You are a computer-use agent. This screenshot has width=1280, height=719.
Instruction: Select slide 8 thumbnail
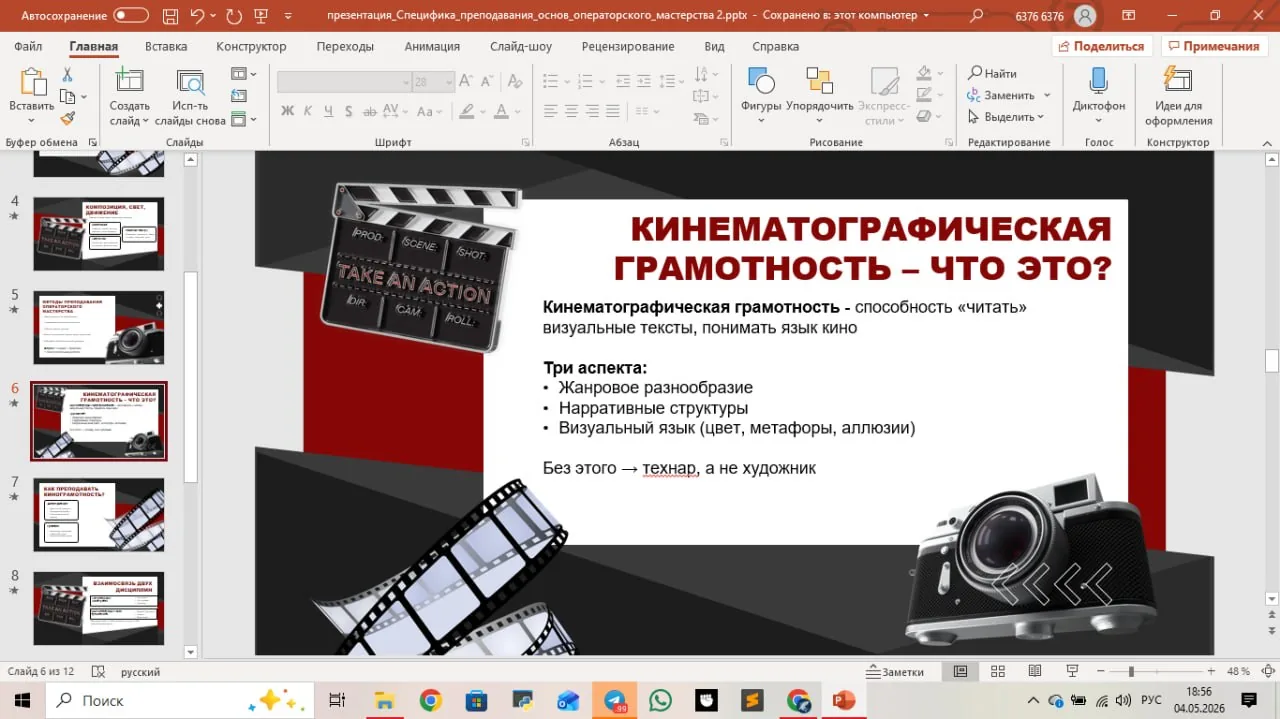tap(99, 608)
